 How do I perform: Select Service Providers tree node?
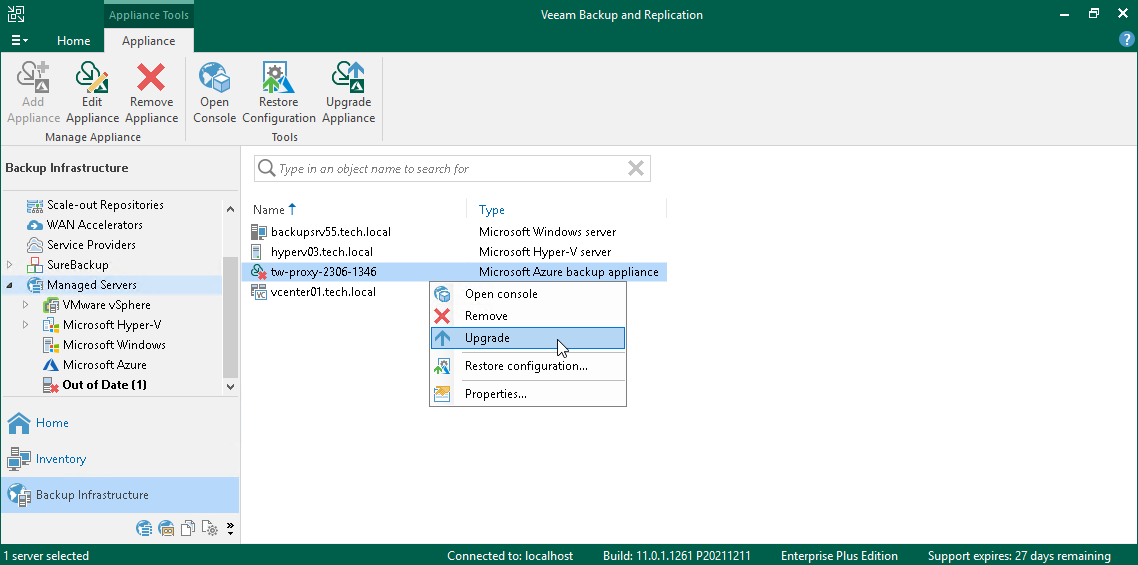[91, 245]
